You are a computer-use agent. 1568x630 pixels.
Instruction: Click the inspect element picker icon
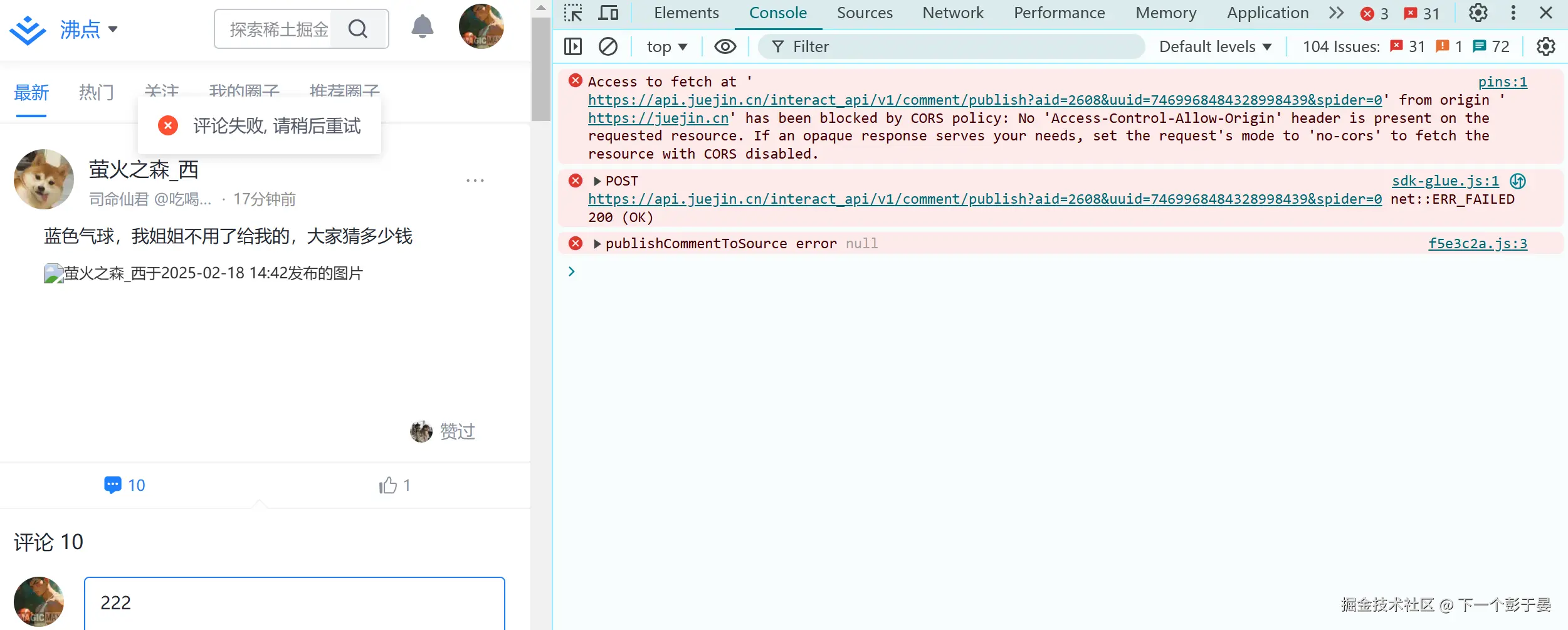coord(572,13)
